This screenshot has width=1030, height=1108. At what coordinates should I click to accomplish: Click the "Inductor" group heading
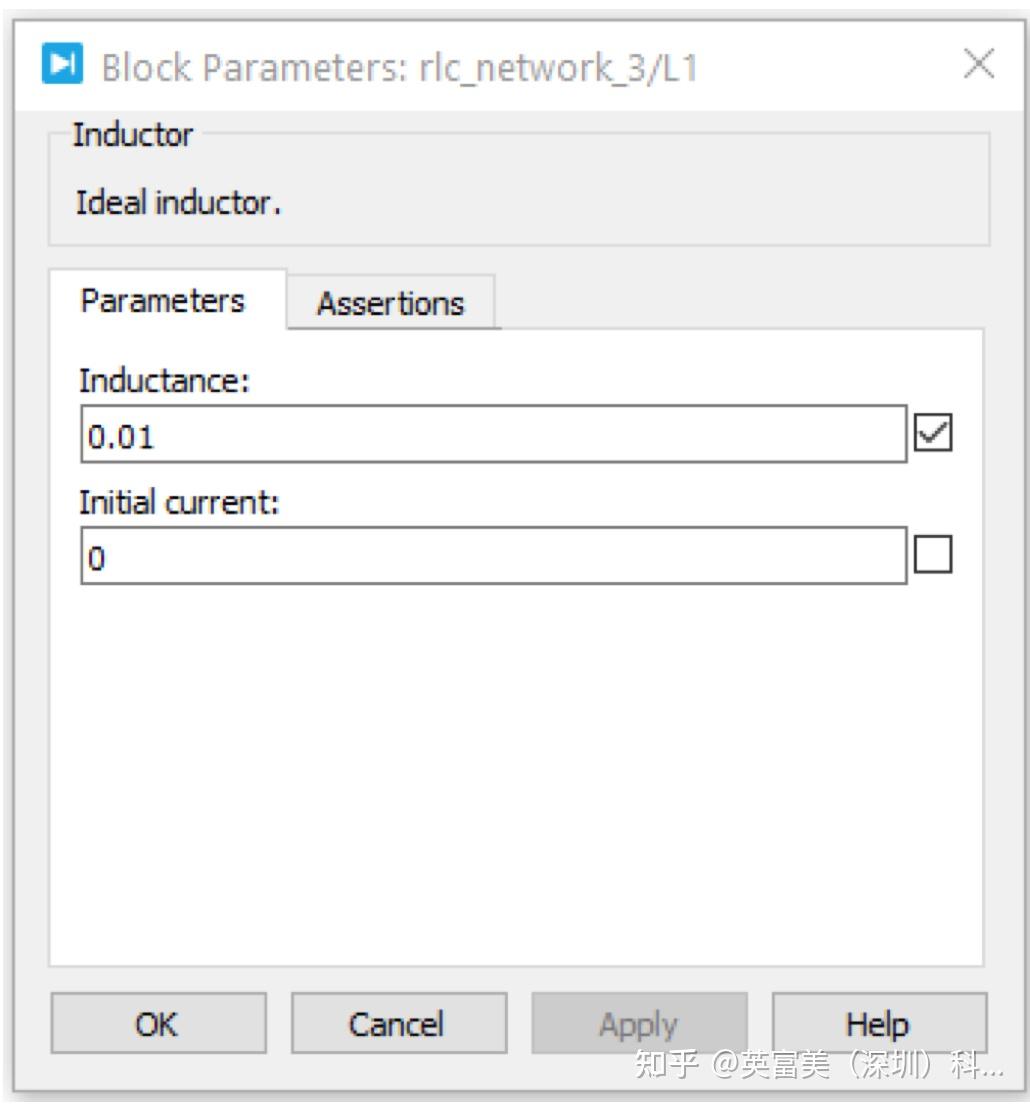[133, 135]
